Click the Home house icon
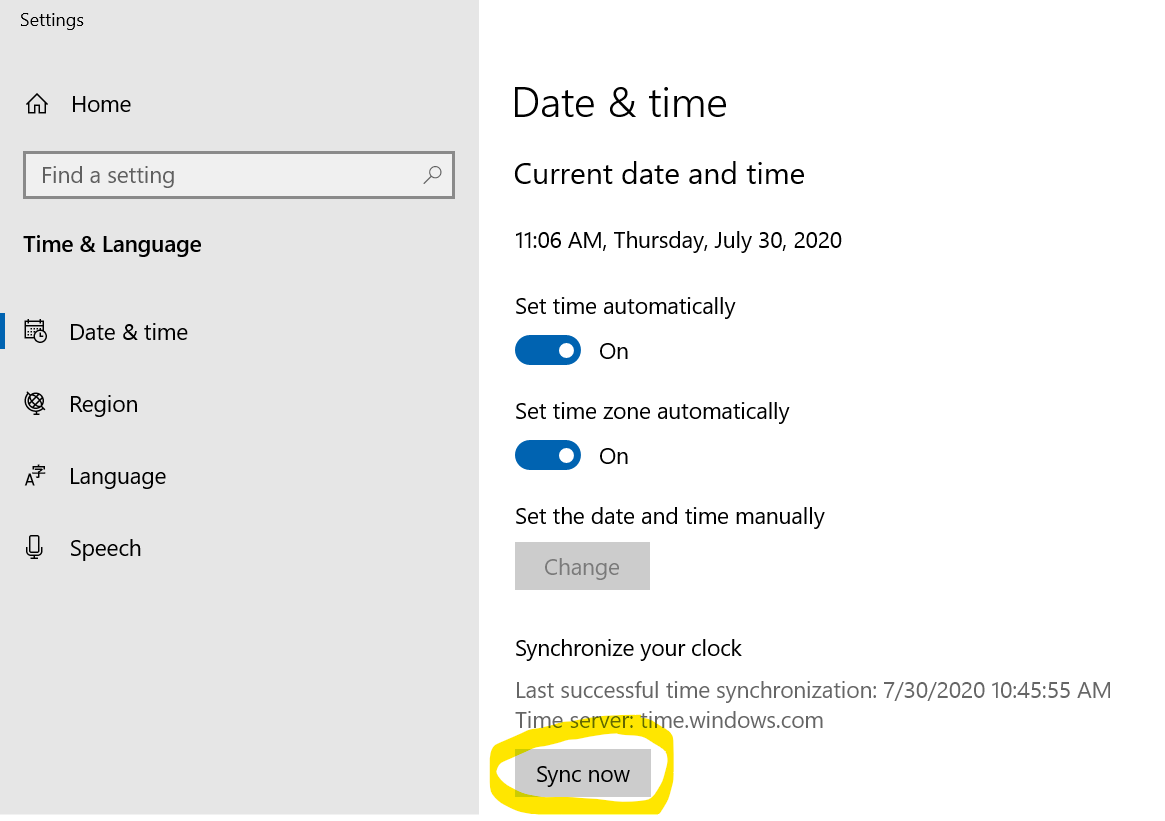 tap(37, 105)
